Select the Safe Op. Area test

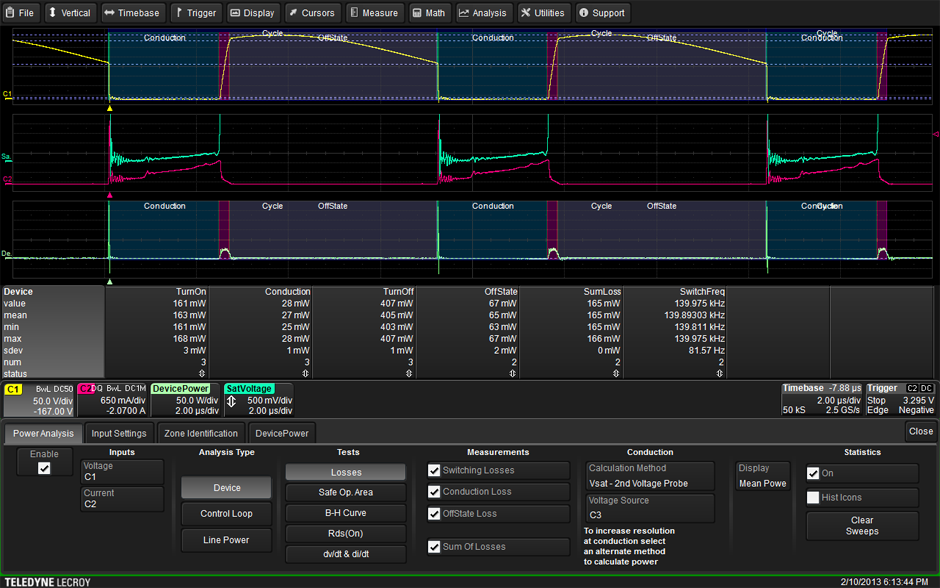pyautogui.click(x=345, y=492)
